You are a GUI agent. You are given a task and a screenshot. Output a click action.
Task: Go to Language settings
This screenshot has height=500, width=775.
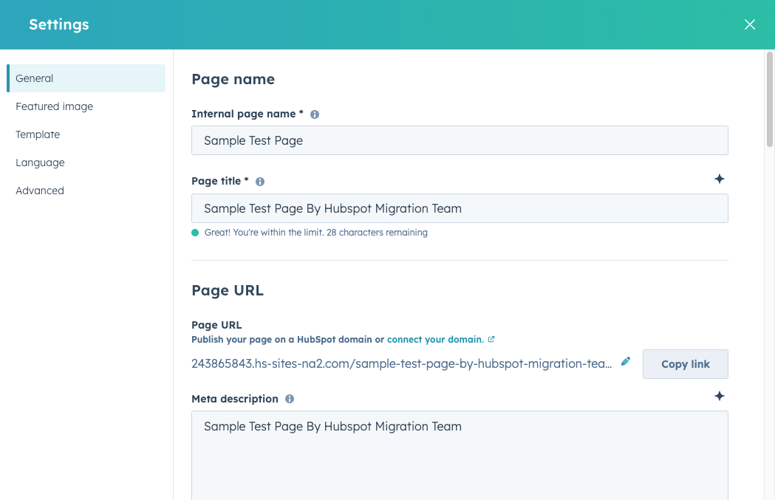(40, 163)
